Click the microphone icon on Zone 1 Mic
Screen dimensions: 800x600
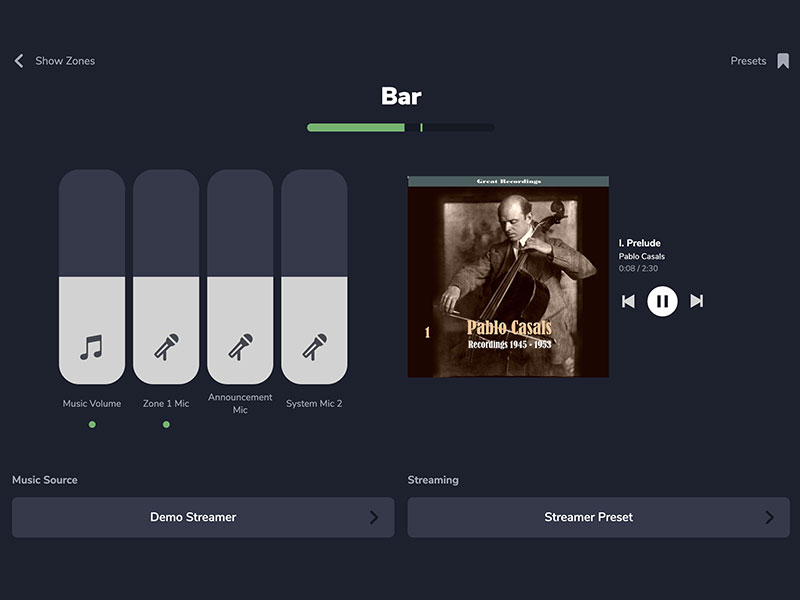[x=166, y=347]
